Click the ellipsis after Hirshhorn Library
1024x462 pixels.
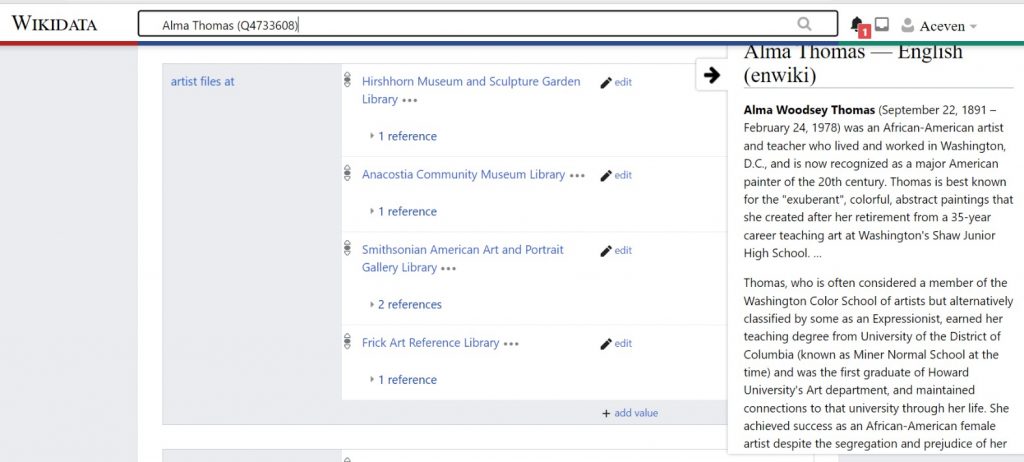click(x=409, y=101)
